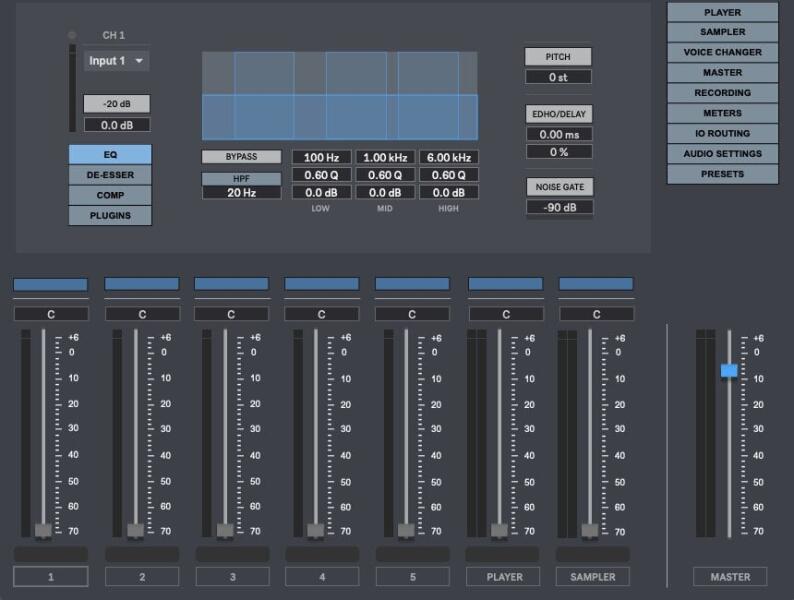
Task: Select the PLAYER channel label button
Action: [x=503, y=576]
